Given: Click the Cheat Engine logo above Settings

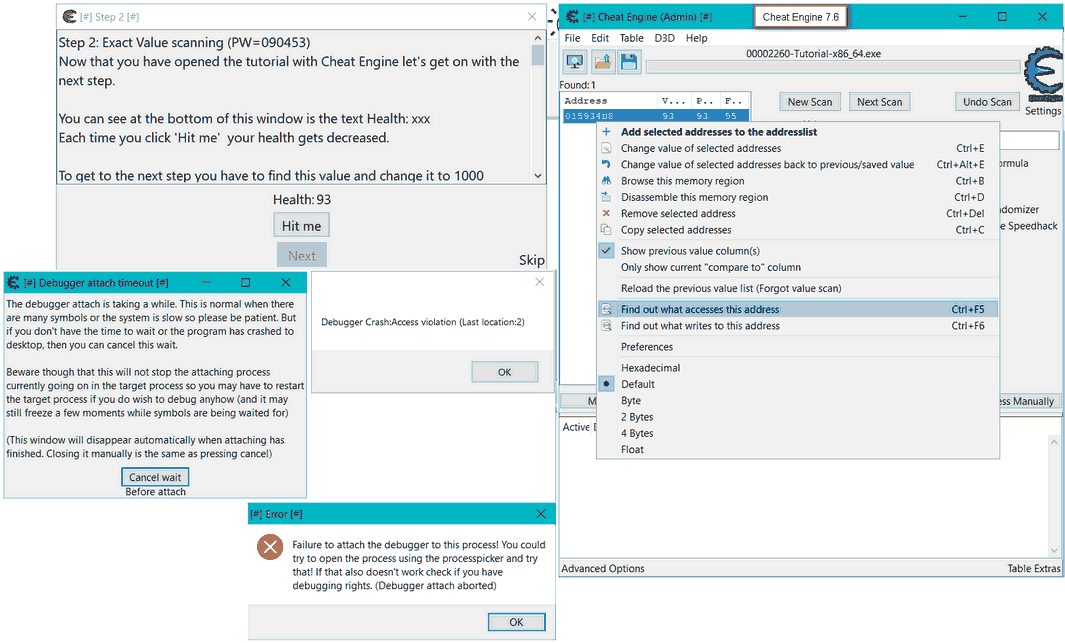Looking at the screenshot, I should pyautogui.click(x=1043, y=77).
